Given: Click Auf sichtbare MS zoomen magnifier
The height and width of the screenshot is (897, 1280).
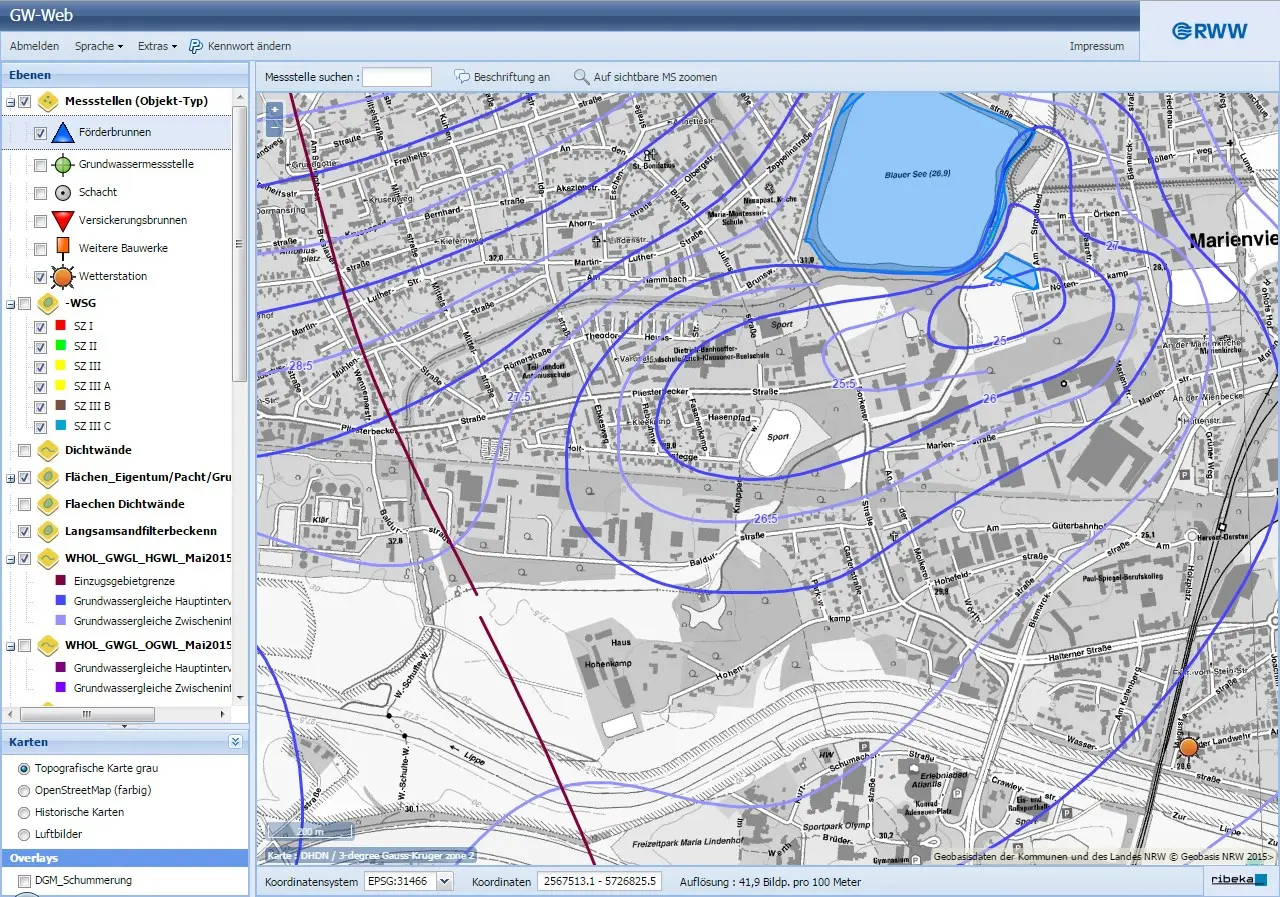Looking at the screenshot, I should [x=581, y=77].
